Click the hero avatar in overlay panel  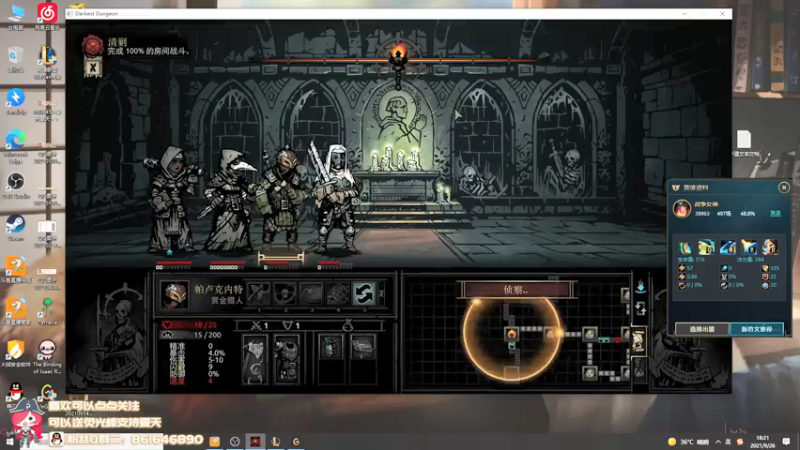[x=682, y=208]
